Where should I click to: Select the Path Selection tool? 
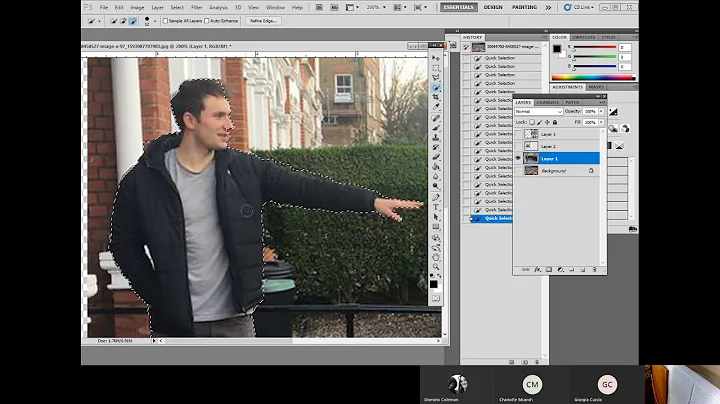[436, 217]
